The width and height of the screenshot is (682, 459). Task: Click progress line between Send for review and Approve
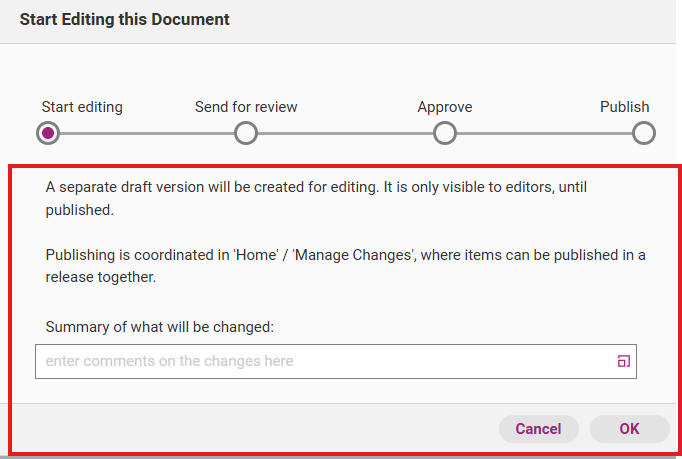tap(345, 133)
